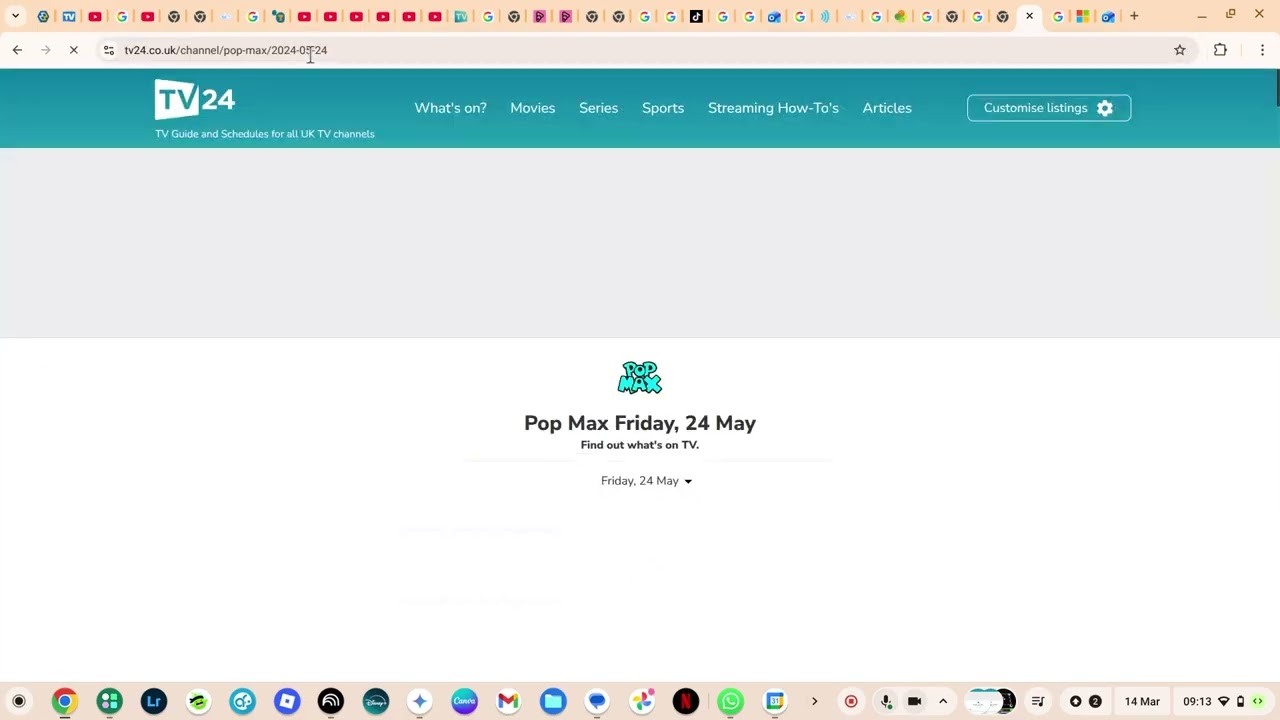The width and height of the screenshot is (1280, 720).
Task: Open the Customise listings gear button
Action: point(1049,108)
